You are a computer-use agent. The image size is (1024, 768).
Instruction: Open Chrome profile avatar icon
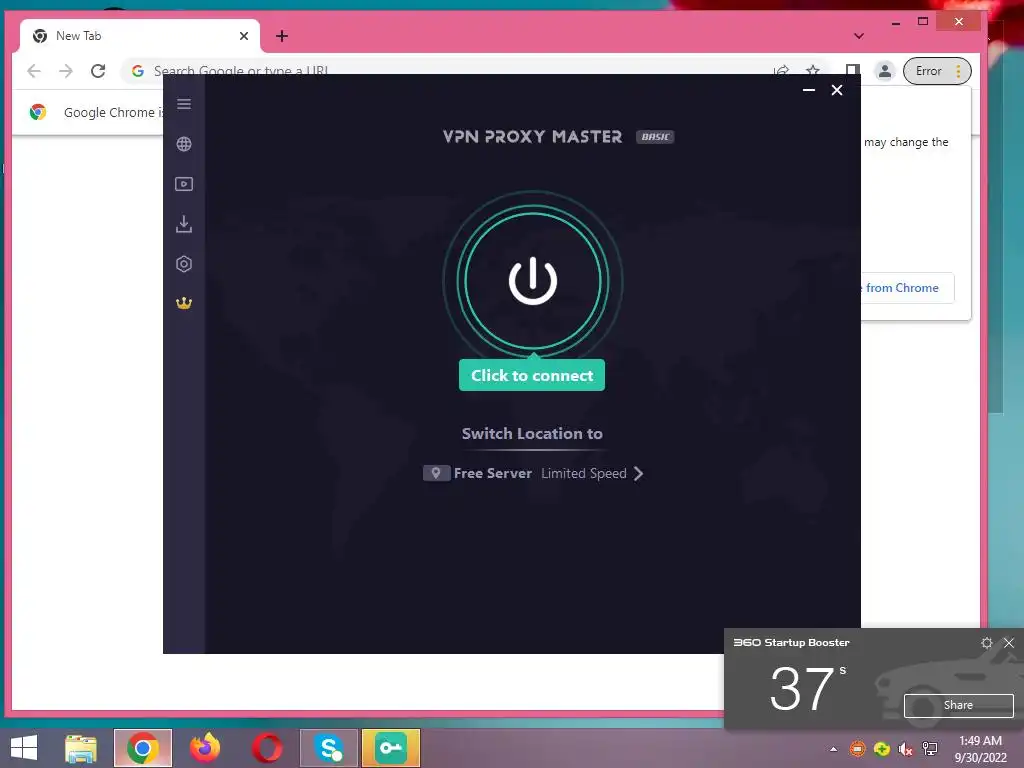884,71
